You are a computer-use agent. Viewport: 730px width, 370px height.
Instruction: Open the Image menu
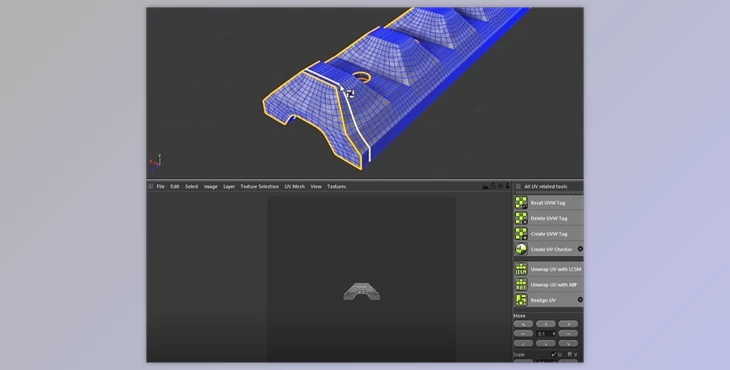click(x=210, y=186)
